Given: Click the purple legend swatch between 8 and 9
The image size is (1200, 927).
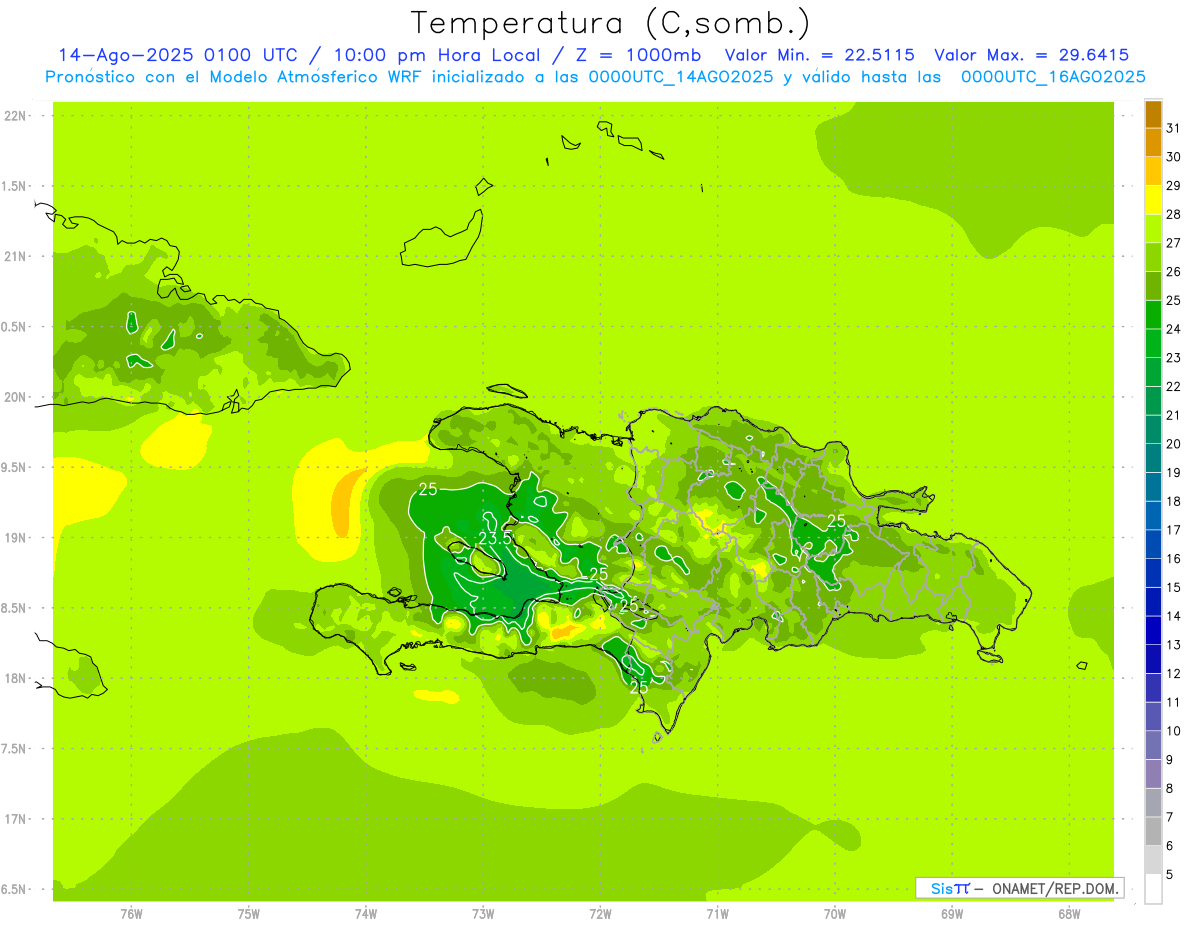Looking at the screenshot, I should tap(1153, 774).
